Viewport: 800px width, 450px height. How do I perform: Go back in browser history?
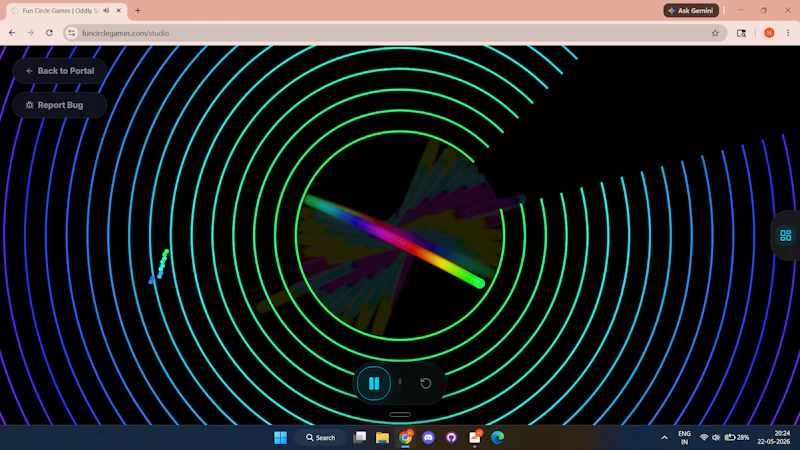pos(12,33)
